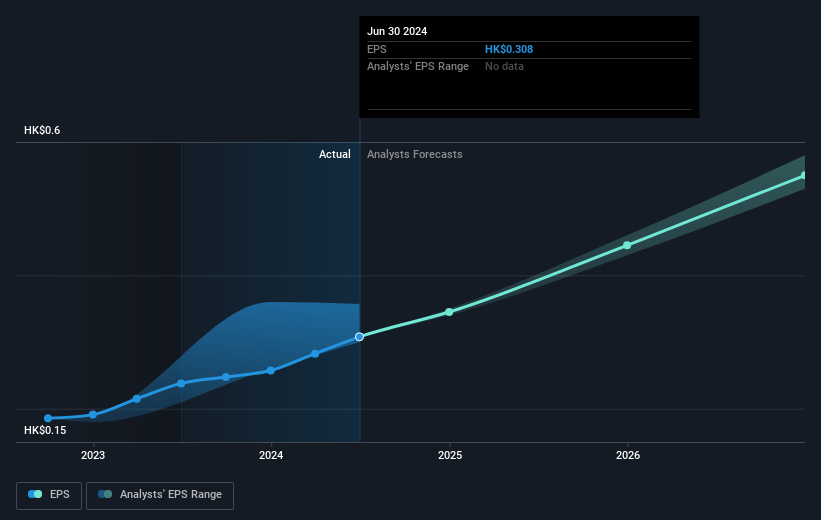
Task: Click the HK$0.15 axis label
Action: (45, 430)
